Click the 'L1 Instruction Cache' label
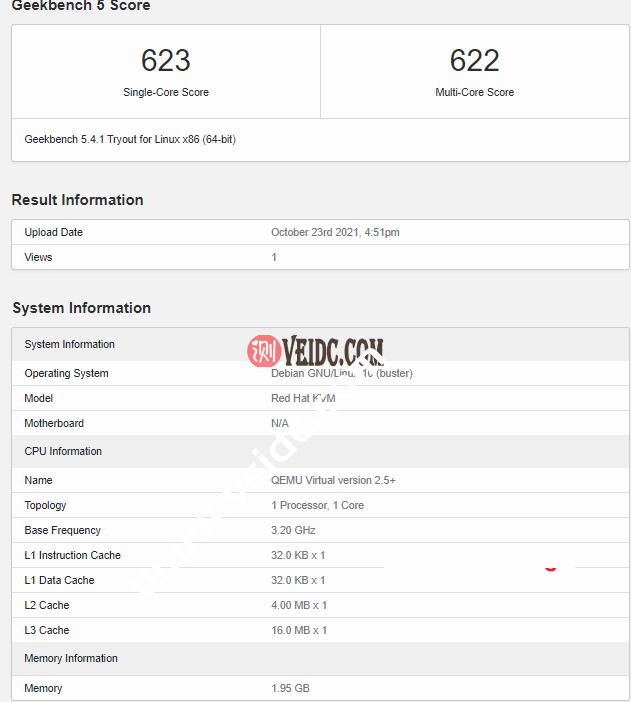631x702 pixels. 72,556
